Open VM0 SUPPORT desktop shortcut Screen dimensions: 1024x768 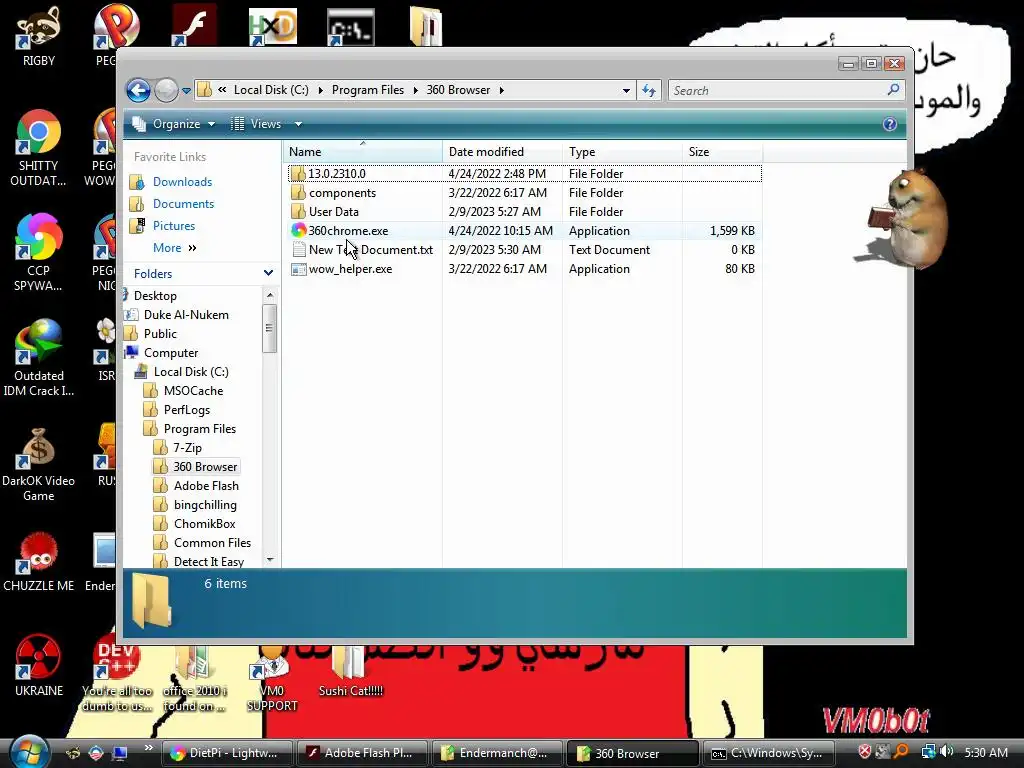[272, 679]
